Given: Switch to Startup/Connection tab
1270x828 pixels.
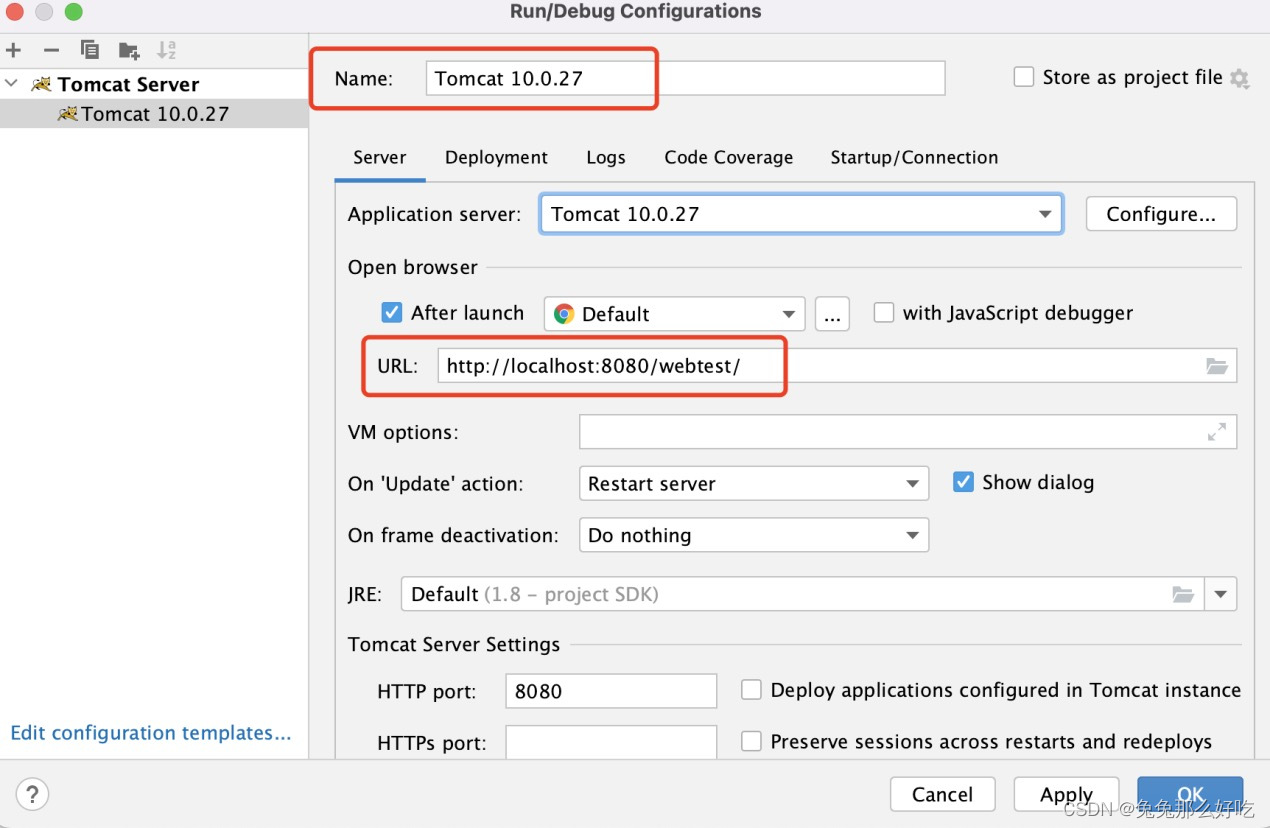Looking at the screenshot, I should [914, 157].
